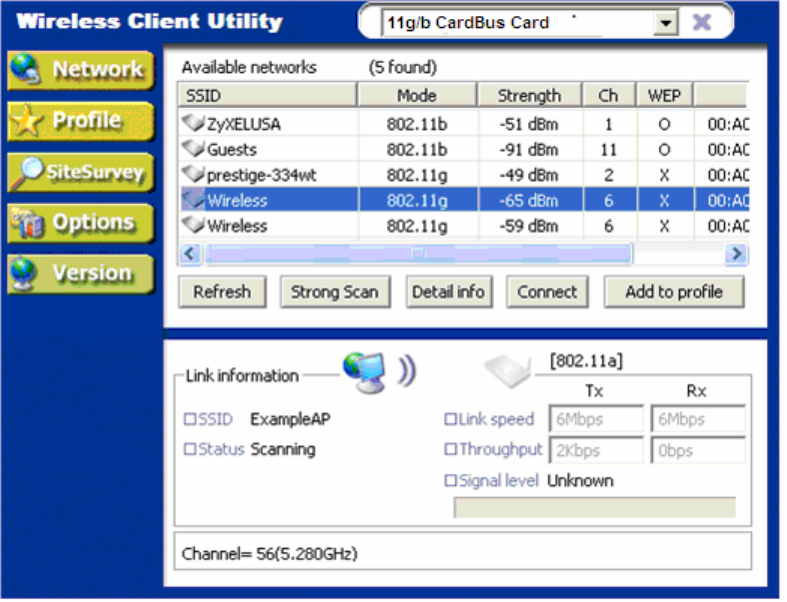The image size is (787, 602).
Task: Select the Wireless row at -59 dBm
Action: (x=464, y=226)
